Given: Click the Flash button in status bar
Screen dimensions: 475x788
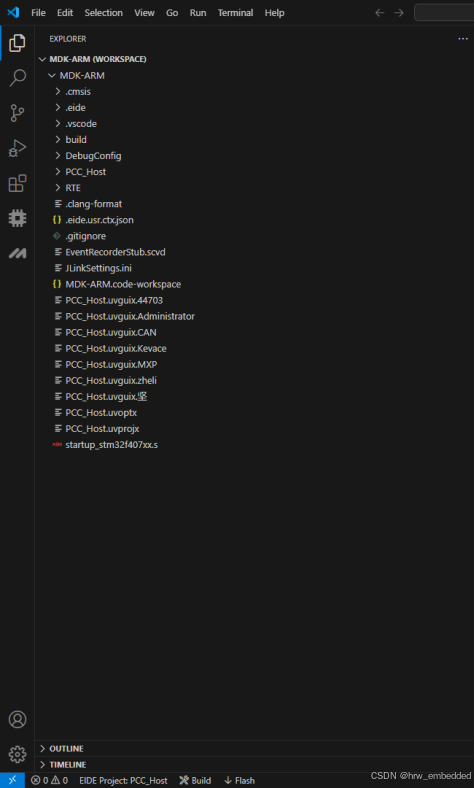Looking at the screenshot, I should 239,780.
